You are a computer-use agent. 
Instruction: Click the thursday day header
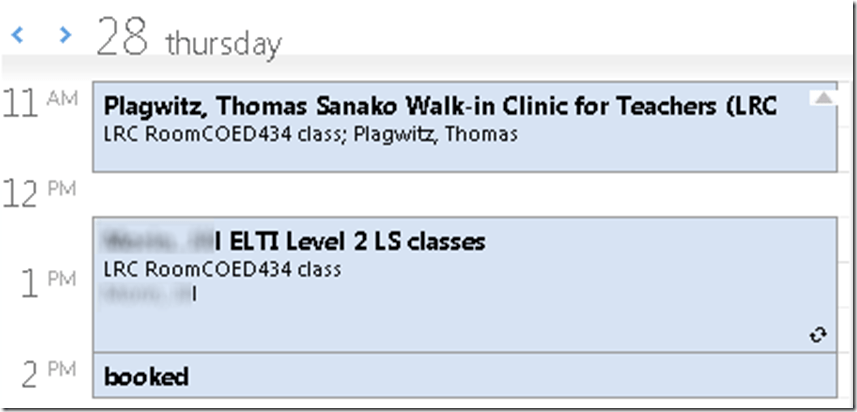point(223,44)
